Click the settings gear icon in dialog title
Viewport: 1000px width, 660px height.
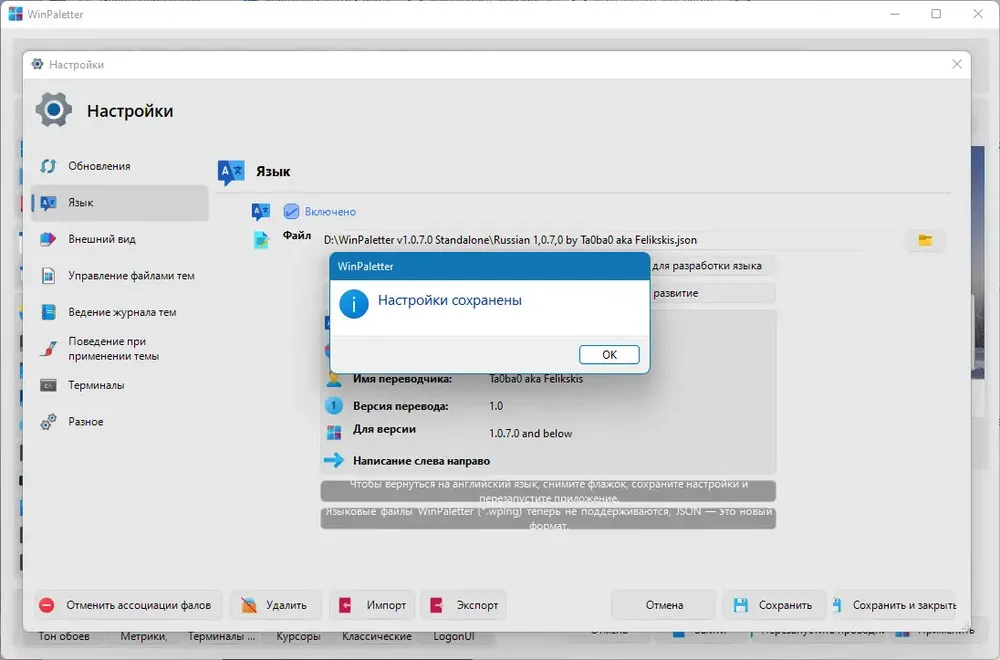pyautogui.click(x=37, y=64)
